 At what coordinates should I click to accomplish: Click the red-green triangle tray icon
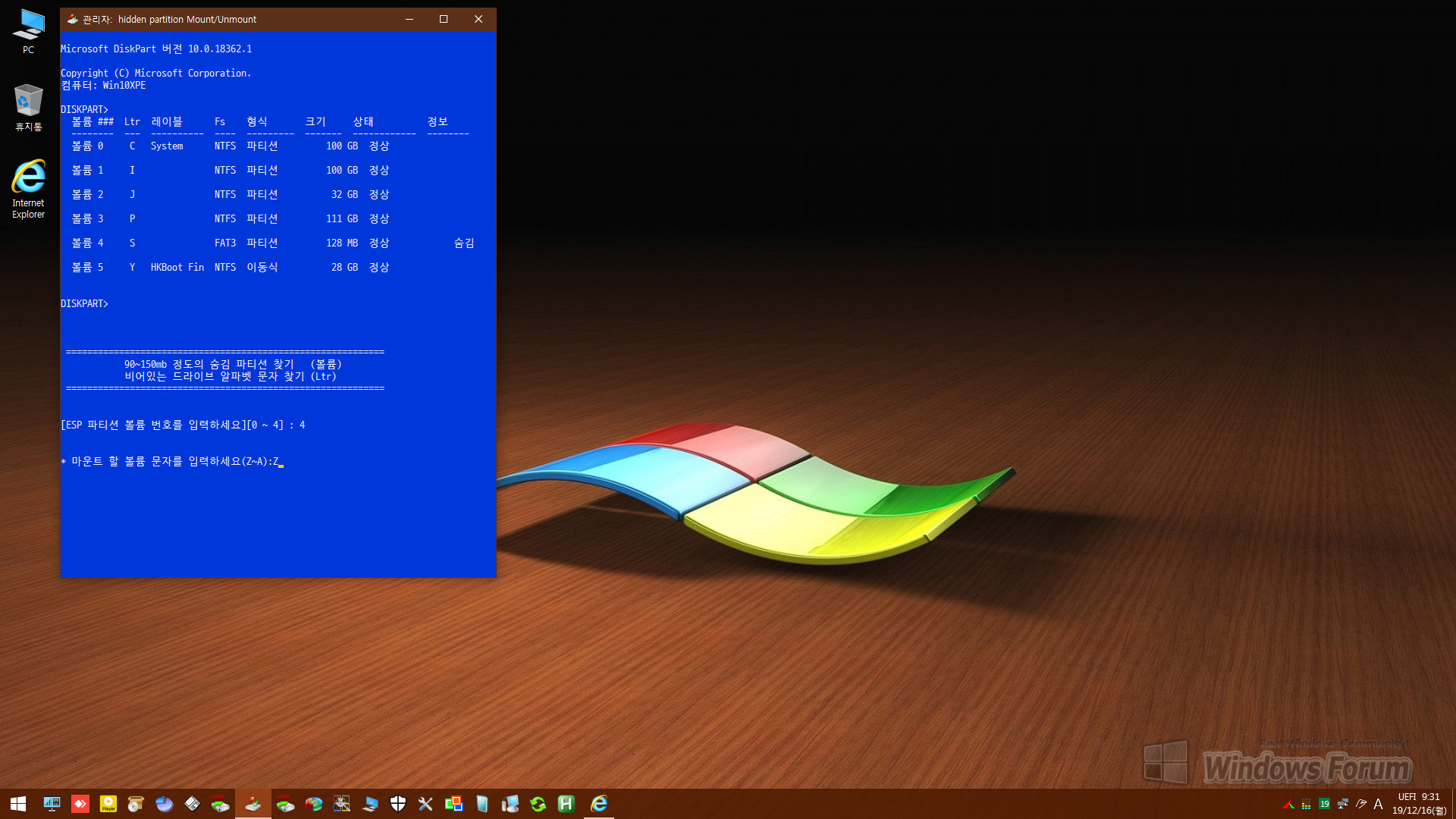[x=1288, y=805]
